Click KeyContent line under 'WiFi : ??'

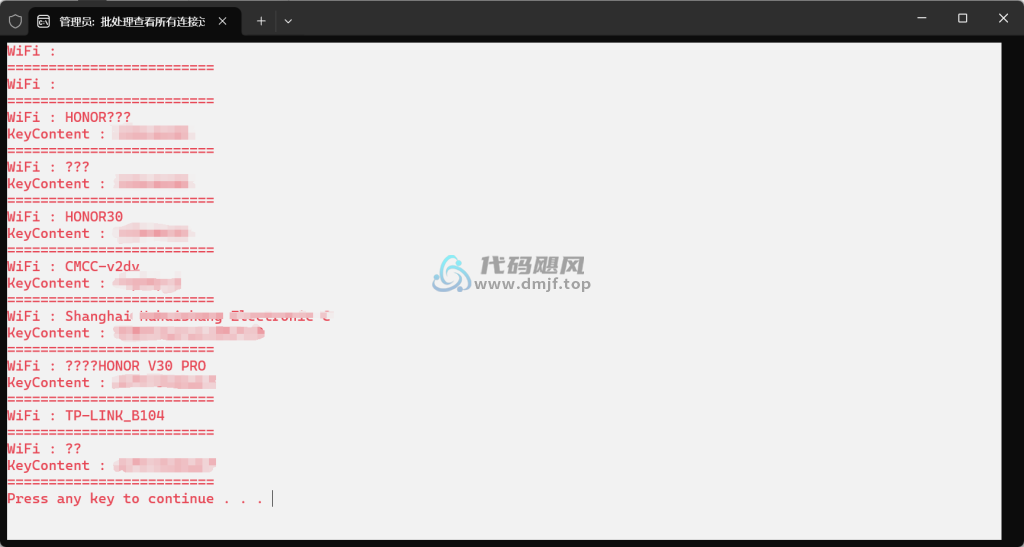pyautogui.click(x=112, y=465)
